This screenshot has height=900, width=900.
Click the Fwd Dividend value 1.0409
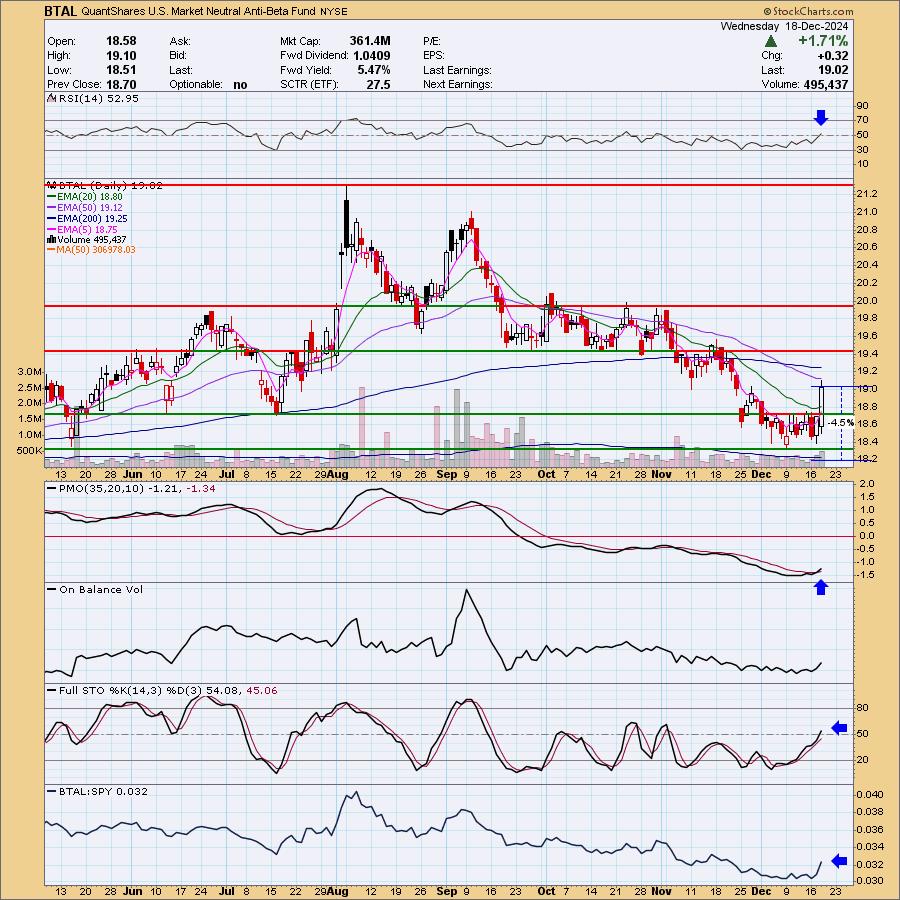(x=372, y=56)
